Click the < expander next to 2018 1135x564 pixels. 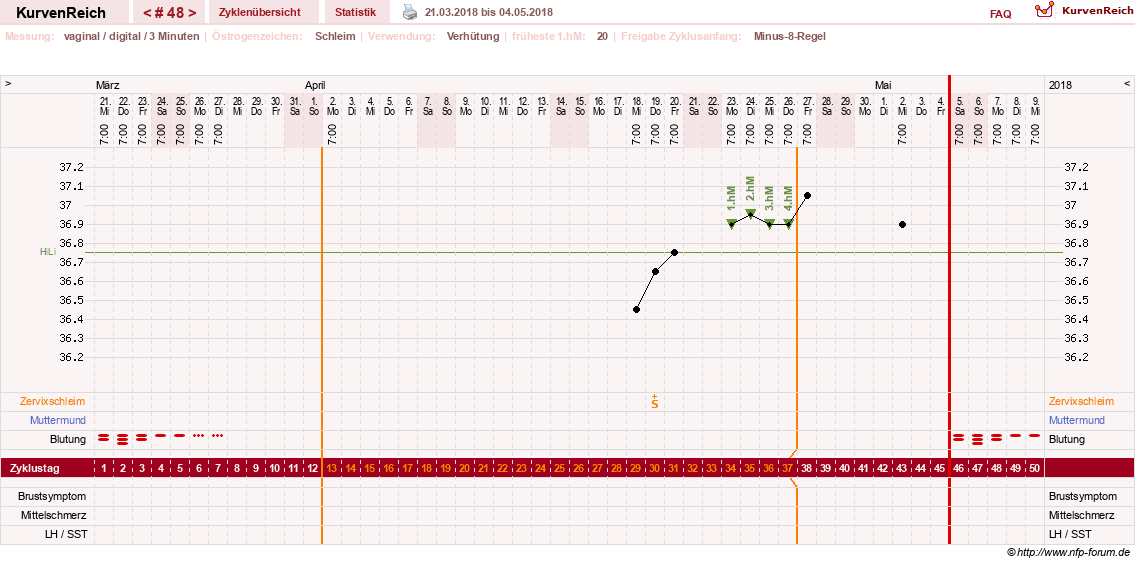coord(1126,84)
